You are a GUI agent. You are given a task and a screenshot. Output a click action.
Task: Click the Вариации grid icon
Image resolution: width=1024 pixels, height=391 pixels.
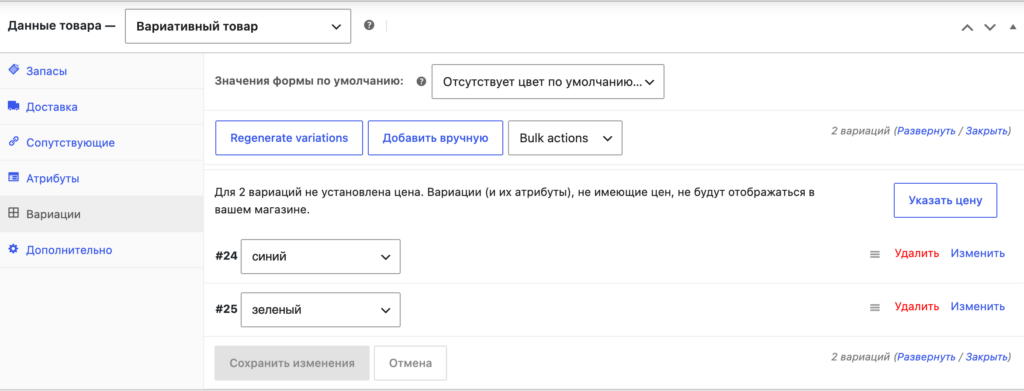(x=14, y=213)
